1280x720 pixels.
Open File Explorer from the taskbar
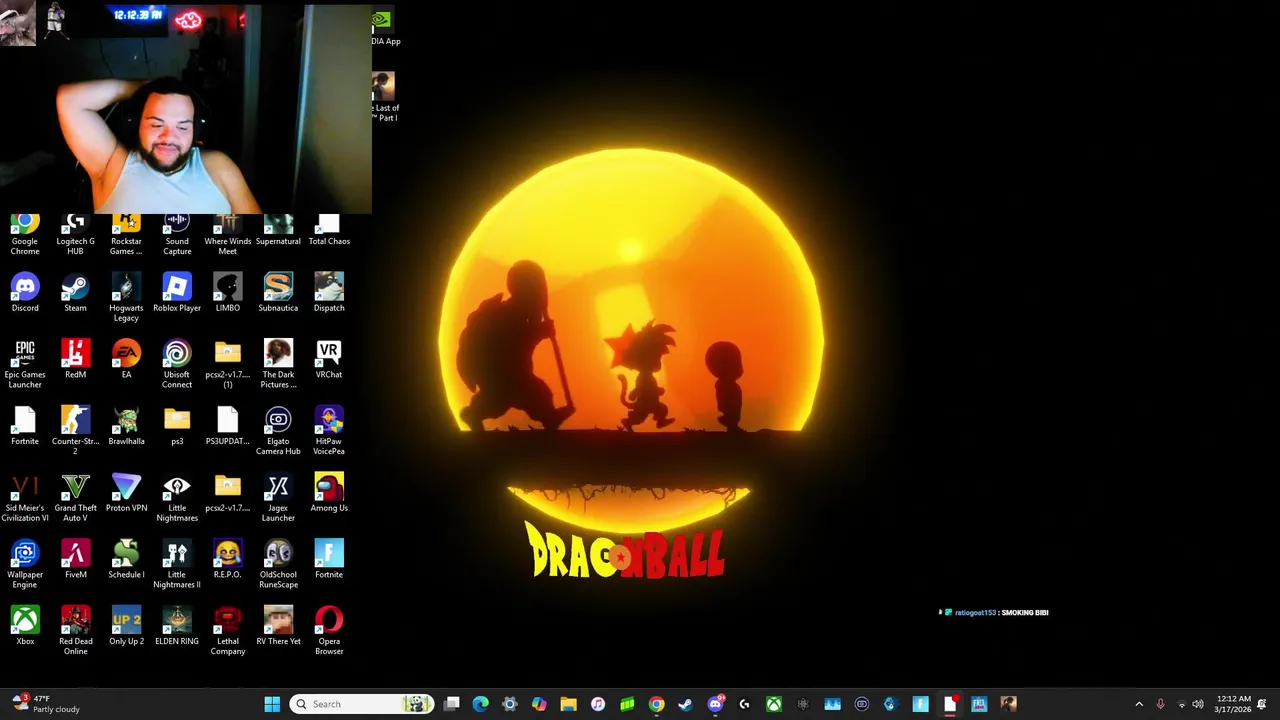point(568,704)
